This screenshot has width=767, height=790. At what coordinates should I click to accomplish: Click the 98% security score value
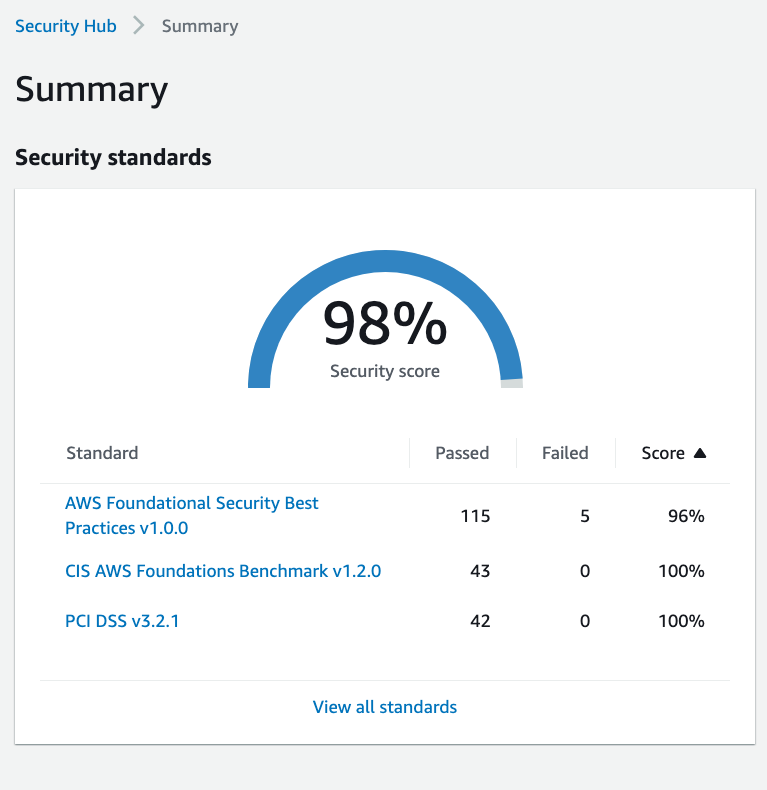pyautogui.click(x=385, y=323)
